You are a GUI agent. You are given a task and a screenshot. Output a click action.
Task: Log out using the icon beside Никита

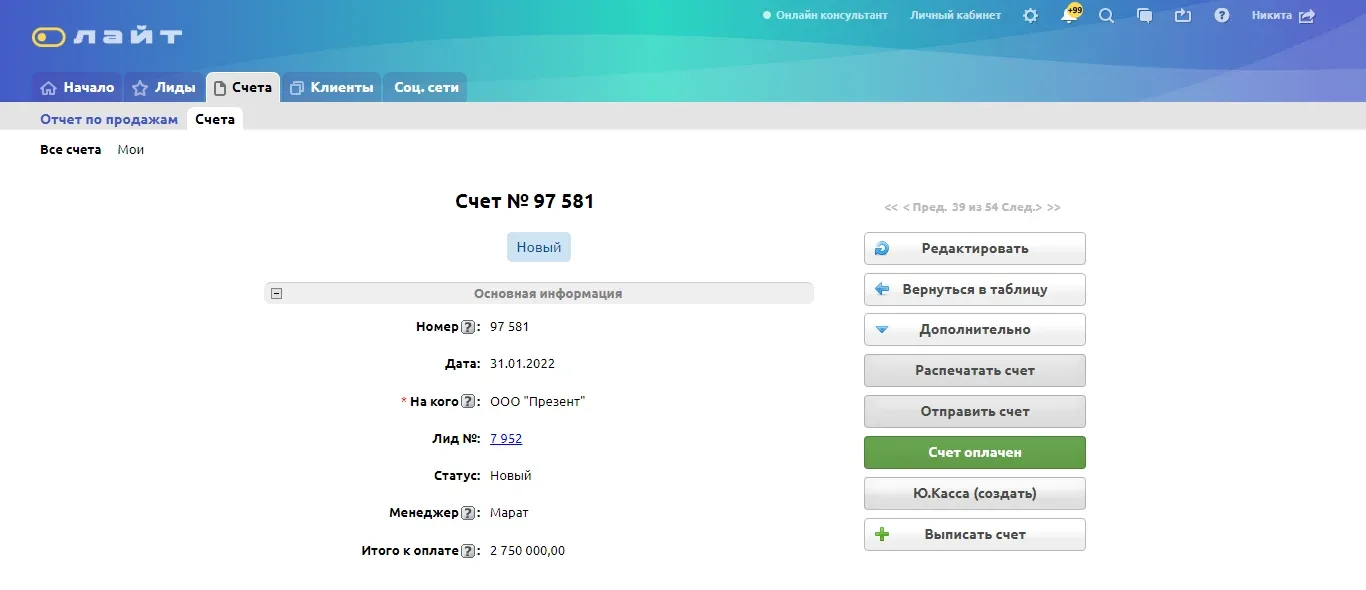click(1307, 16)
